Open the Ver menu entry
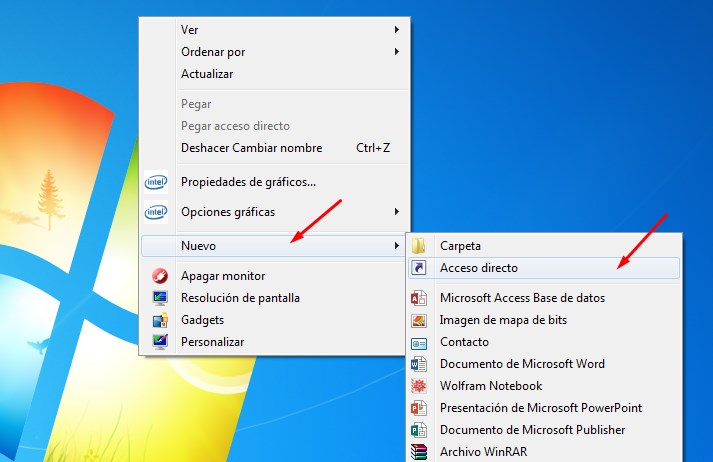 pos(274,30)
